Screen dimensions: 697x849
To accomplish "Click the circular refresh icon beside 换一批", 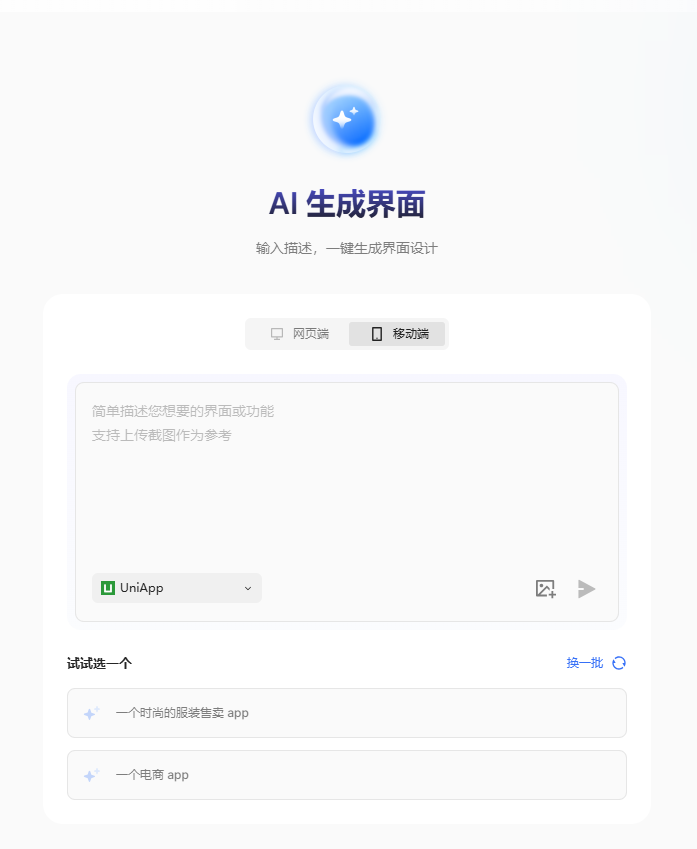I will tap(618, 663).
